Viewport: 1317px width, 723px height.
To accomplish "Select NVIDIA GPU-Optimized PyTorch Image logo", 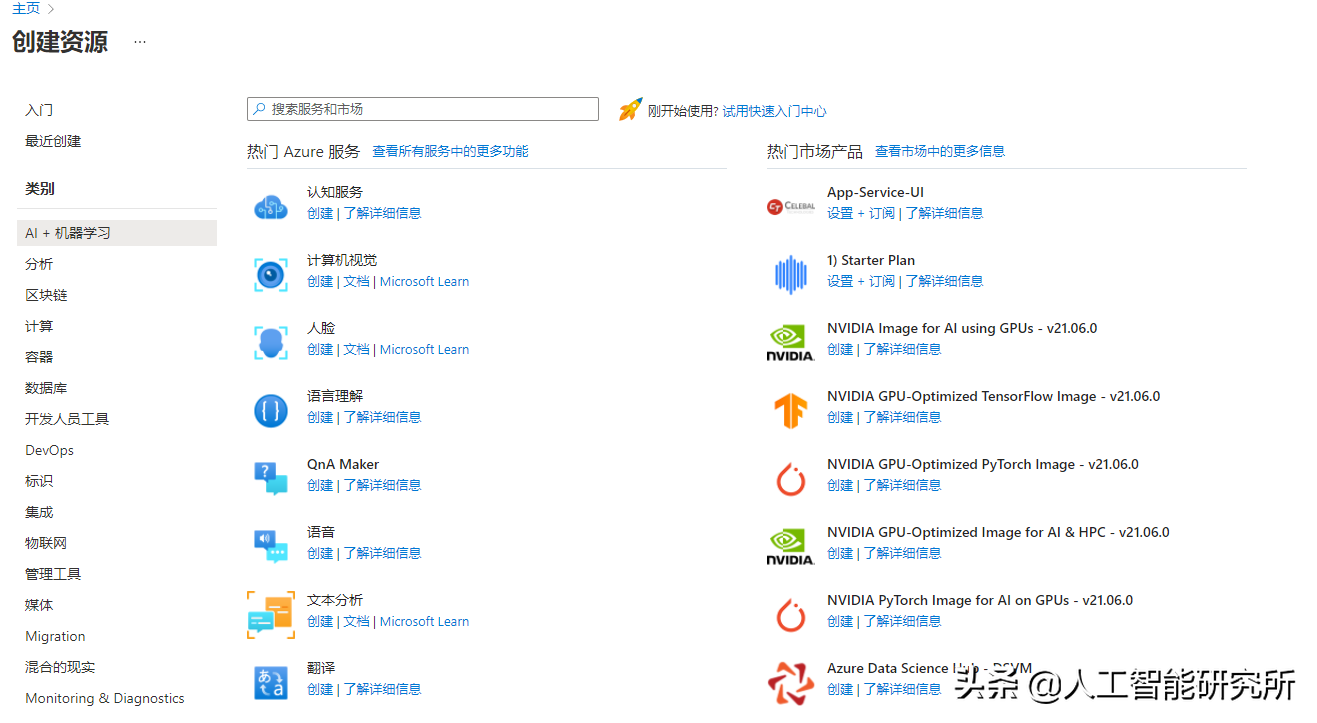I will click(791, 478).
